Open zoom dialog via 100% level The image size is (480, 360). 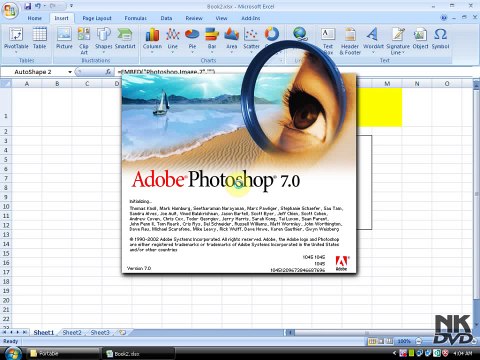[404, 341]
